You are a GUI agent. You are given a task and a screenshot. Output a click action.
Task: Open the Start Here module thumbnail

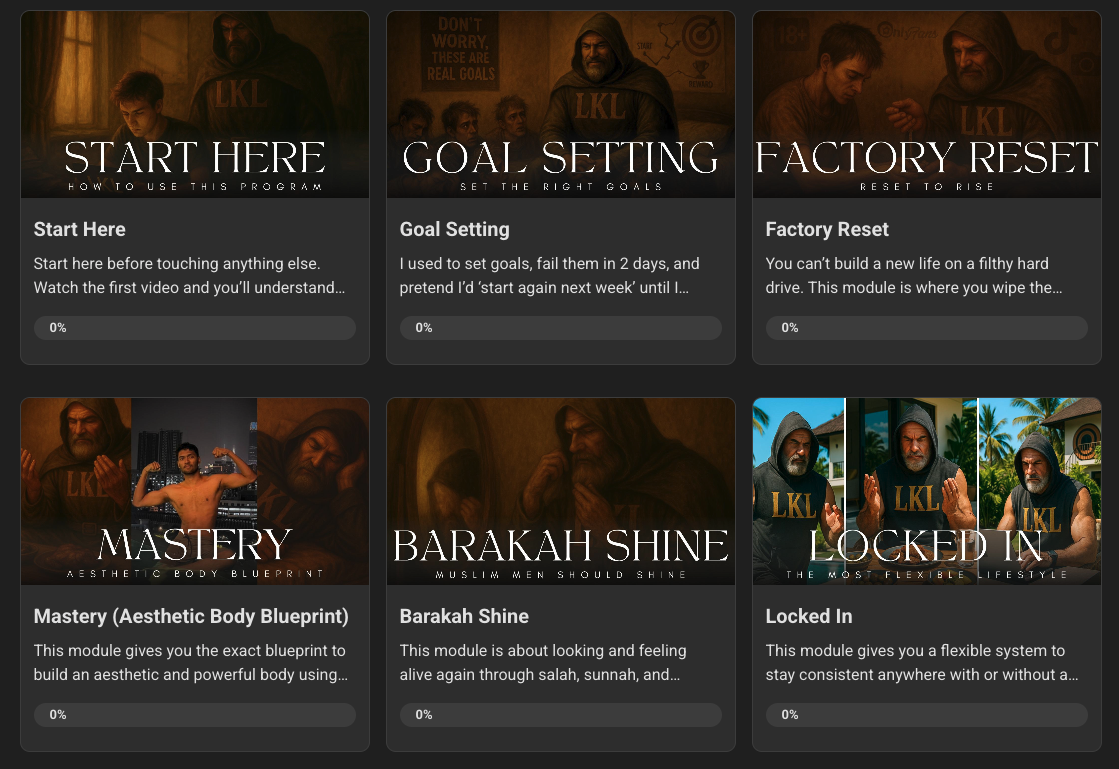point(195,104)
